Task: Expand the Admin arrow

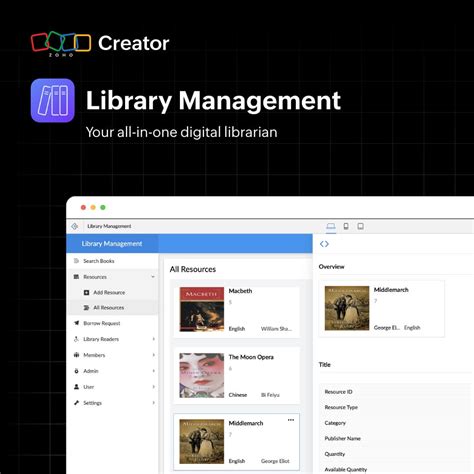Action: point(154,371)
